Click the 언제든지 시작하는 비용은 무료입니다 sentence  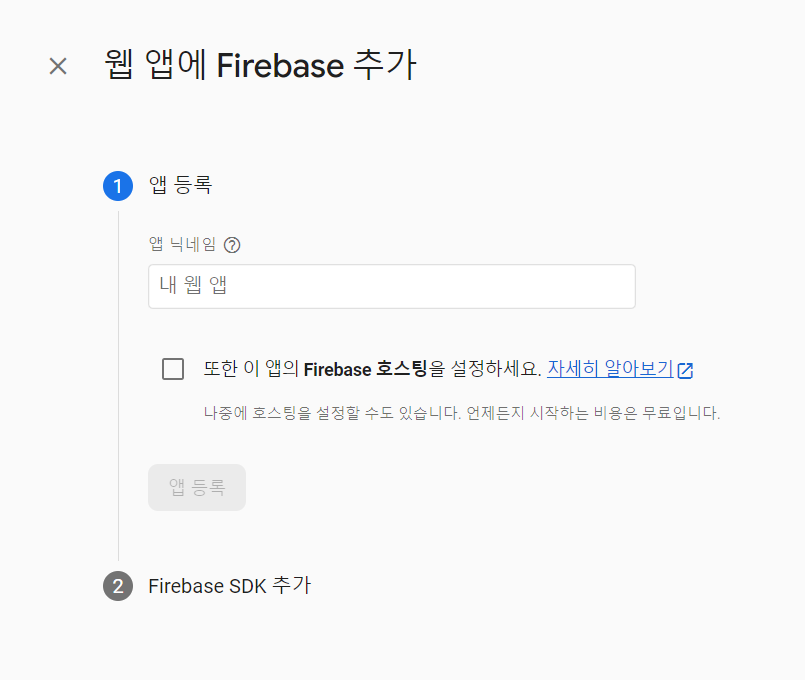pyautogui.click(x=593, y=413)
